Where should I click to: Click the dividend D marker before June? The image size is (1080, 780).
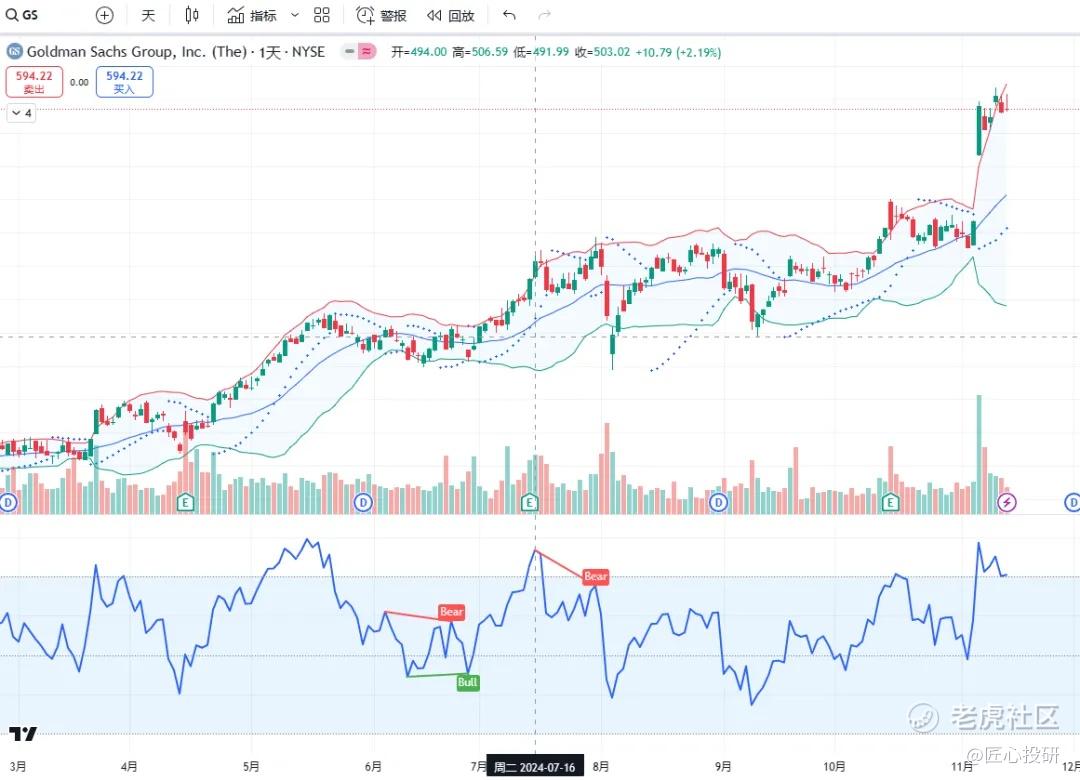coord(363,503)
